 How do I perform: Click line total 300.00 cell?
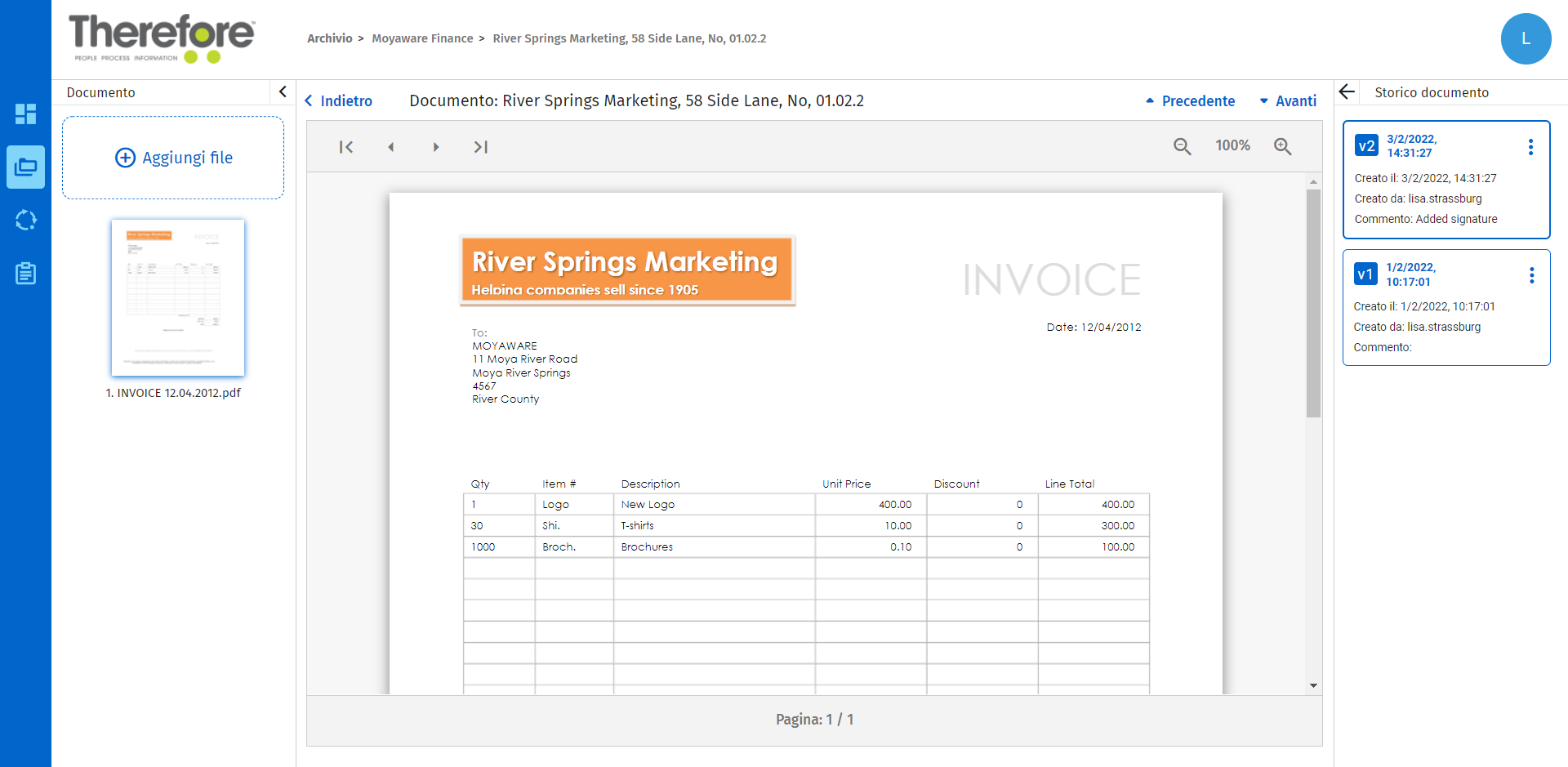tap(1094, 526)
